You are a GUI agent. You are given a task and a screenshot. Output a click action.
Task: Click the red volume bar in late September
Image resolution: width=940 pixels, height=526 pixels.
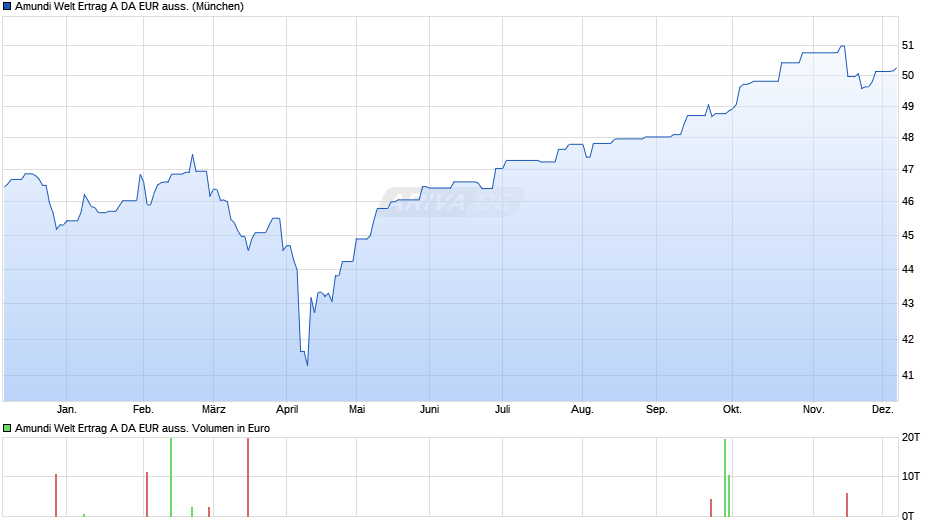coord(711,508)
